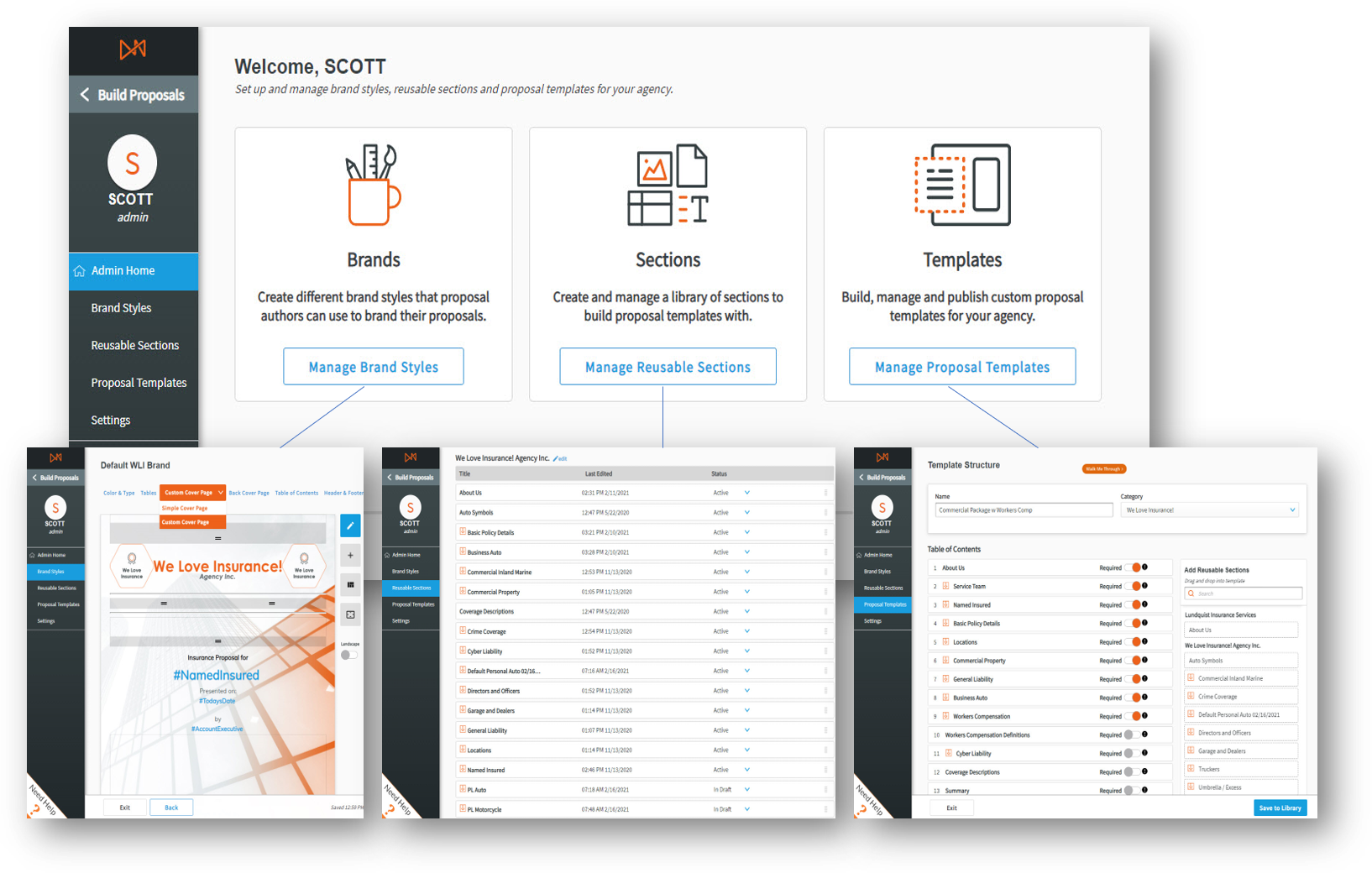This screenshot has width=1372, height=873.
Task: Click the fullscreen expand icon in brand editor
Action: coord(350,614)
